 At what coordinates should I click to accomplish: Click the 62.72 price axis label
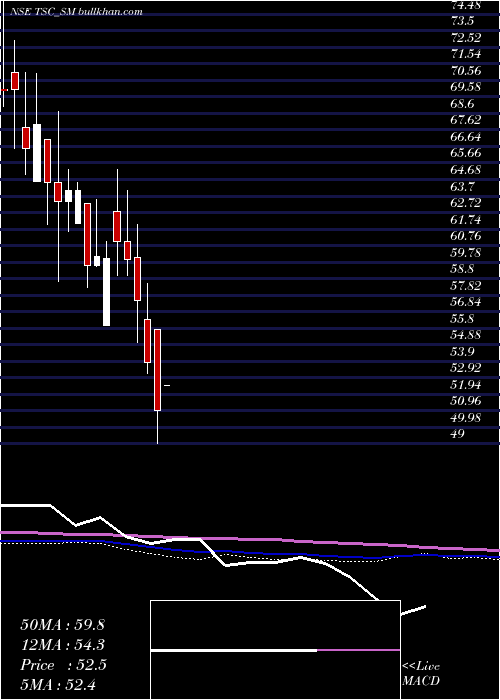click(467, 203)
